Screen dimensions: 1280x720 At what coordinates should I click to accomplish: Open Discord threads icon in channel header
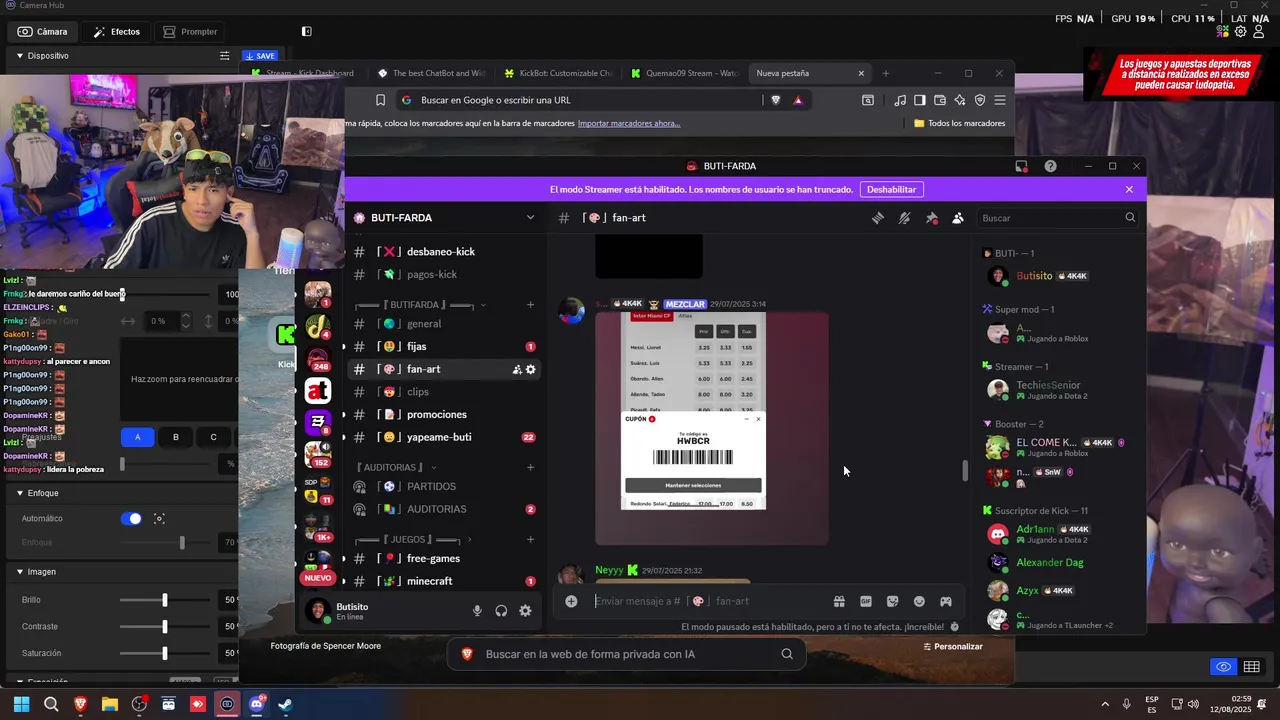click(x=878, y=218)
